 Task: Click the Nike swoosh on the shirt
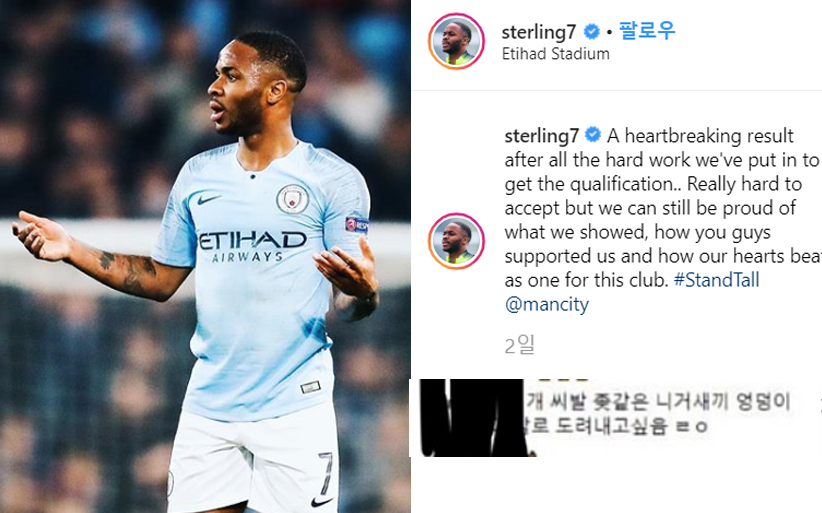(209, 200)
